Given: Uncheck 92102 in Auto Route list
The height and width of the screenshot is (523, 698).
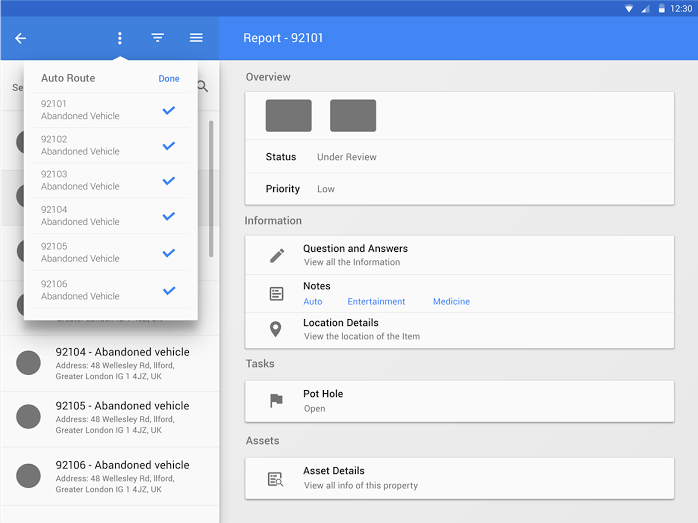Looking at the screenshot, I should pos(169,146).
